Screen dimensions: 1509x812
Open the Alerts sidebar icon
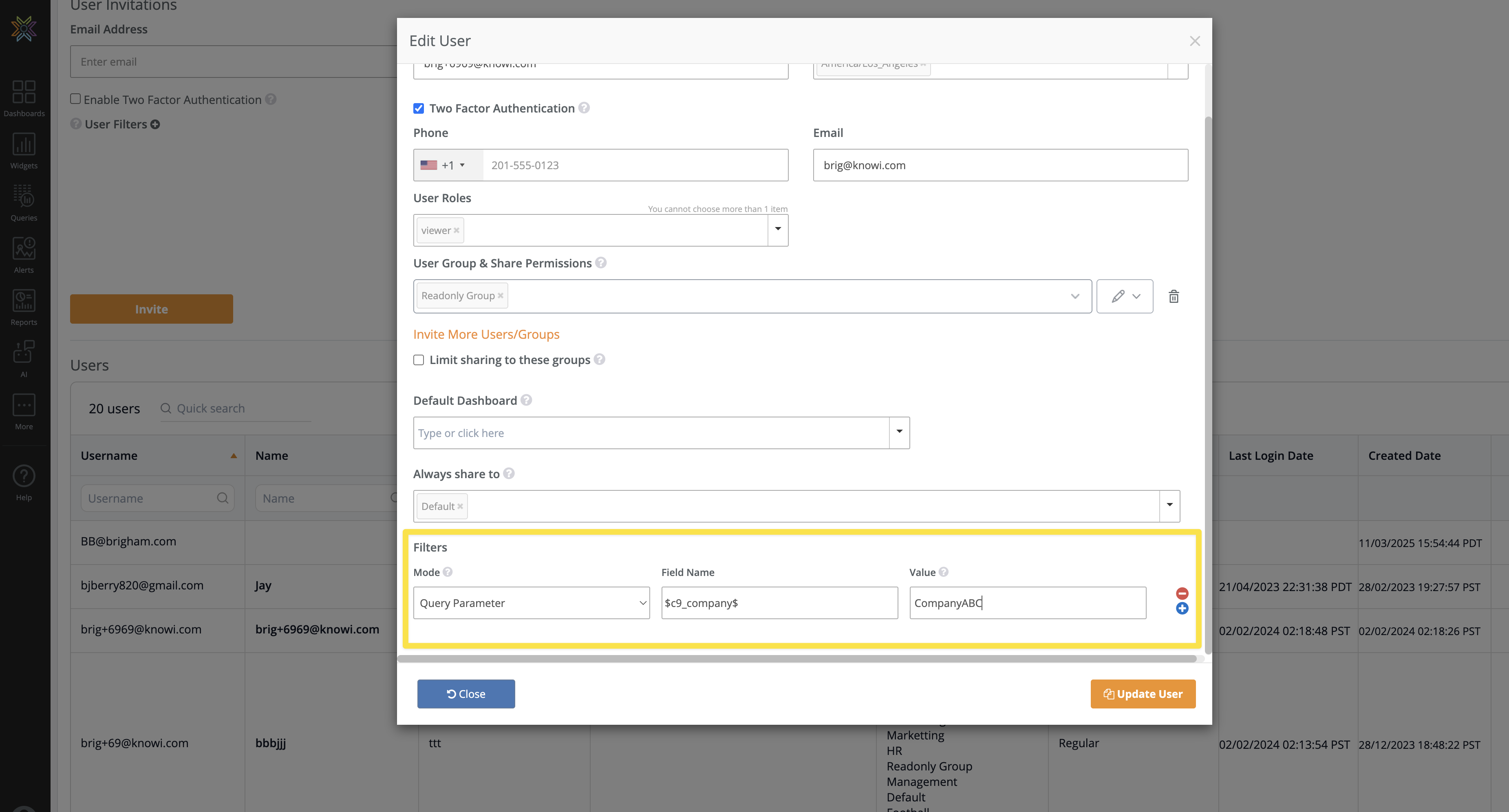tap(23, 254)
